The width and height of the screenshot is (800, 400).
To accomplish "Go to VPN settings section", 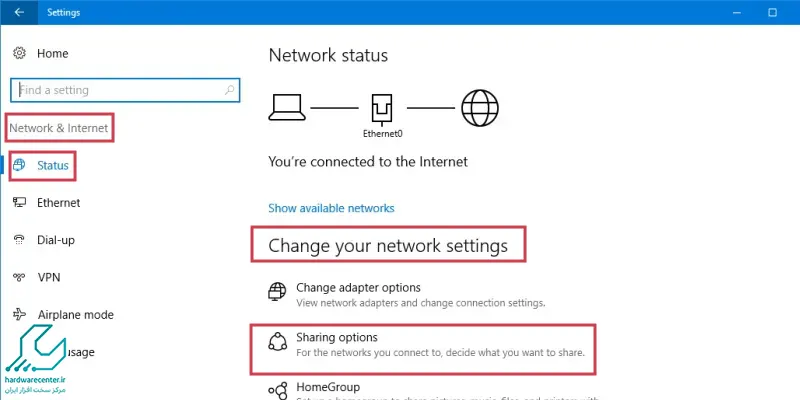I will 49,277.
